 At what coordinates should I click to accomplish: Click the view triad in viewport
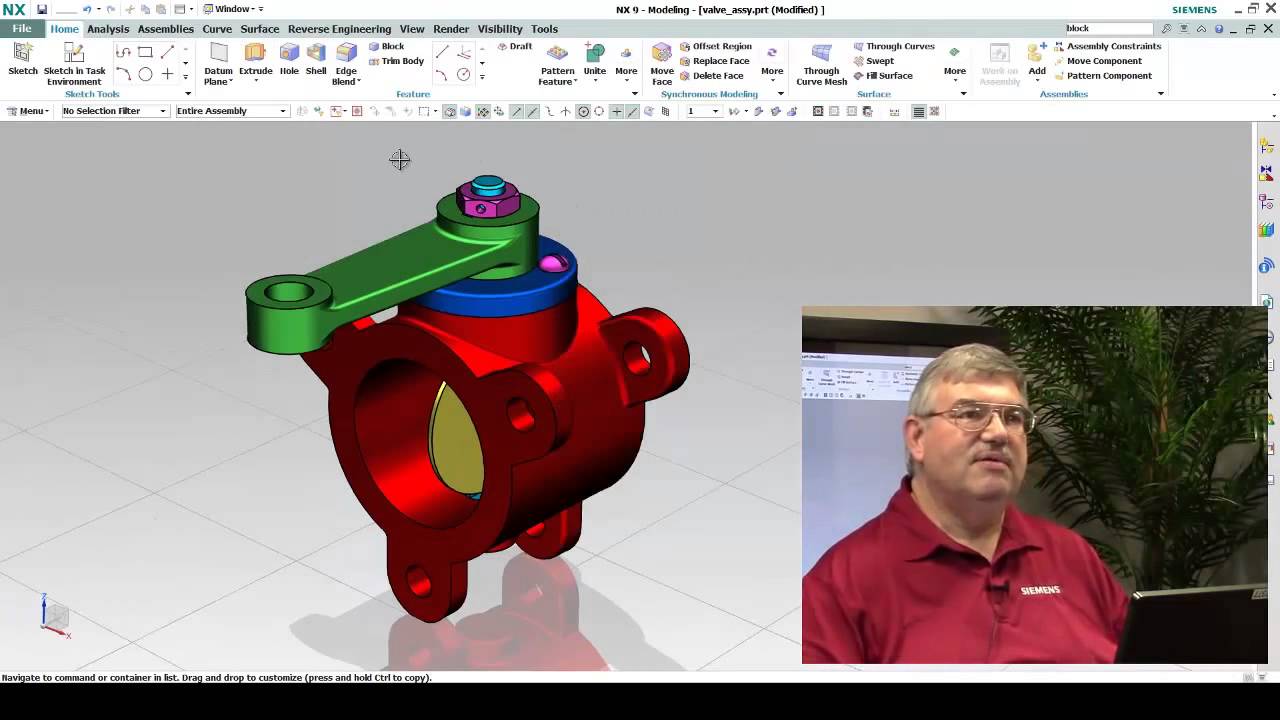pyautogui.click(x=54, y=614)
